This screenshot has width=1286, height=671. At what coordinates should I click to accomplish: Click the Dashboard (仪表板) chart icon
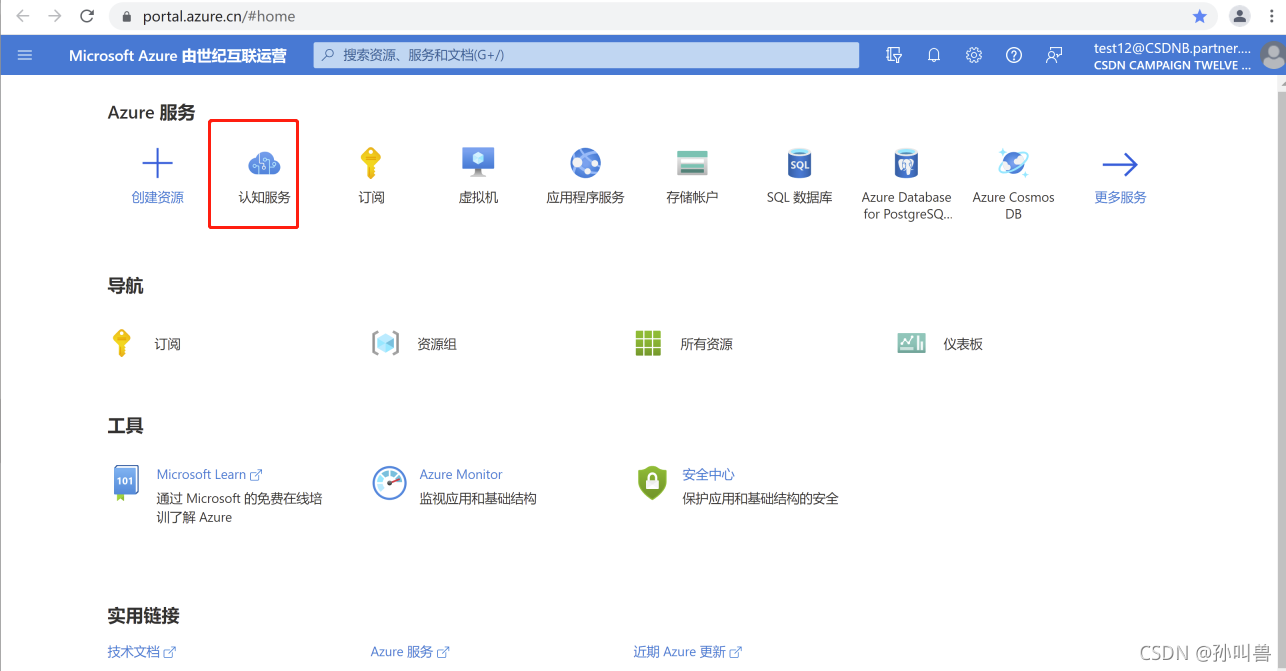click(x=911, y=343)
